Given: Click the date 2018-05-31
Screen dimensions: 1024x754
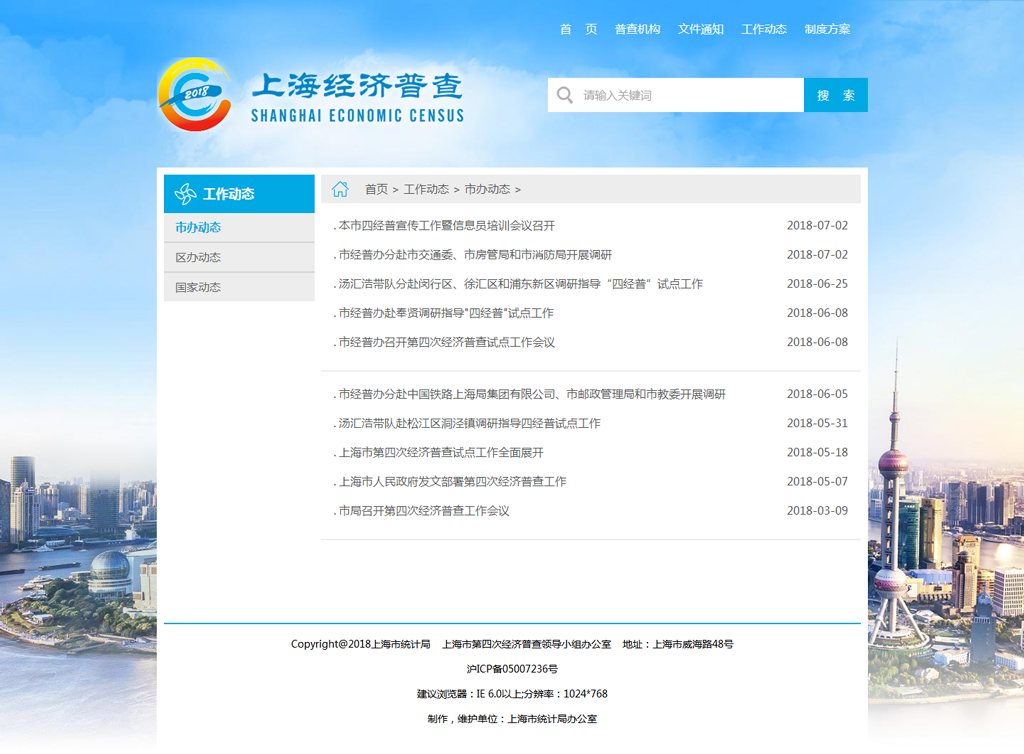Looking at the screenshot, I should coord(817,423).
